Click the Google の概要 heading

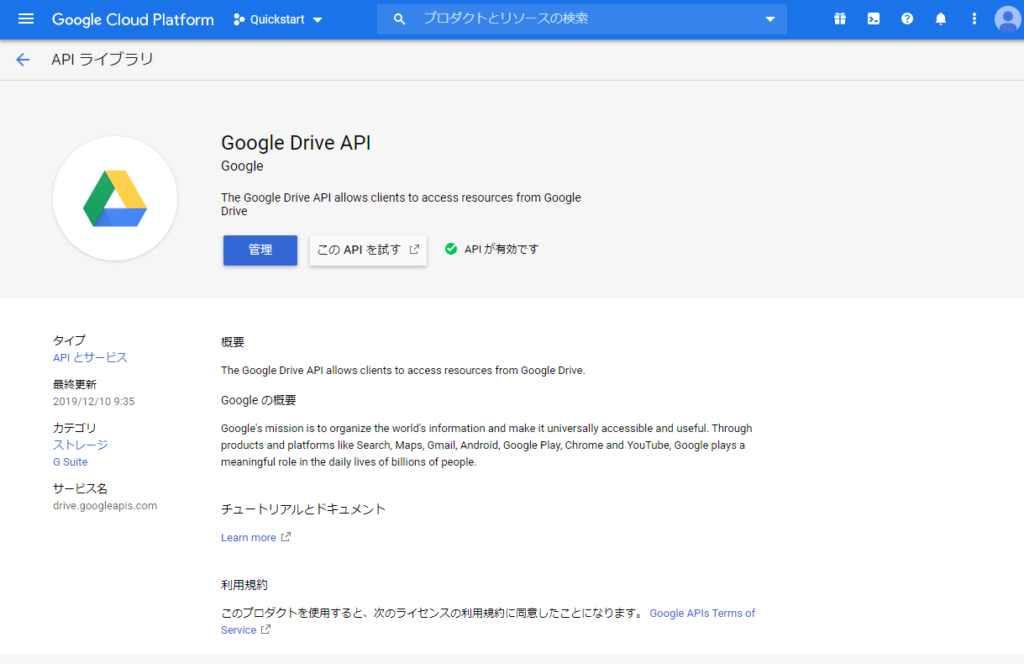[x=259, y=400]
